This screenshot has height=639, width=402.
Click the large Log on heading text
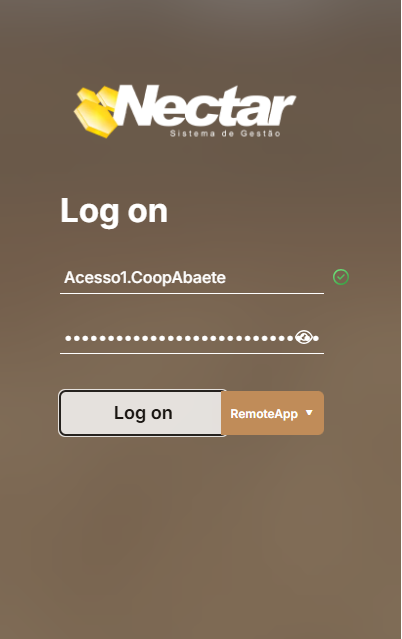114,212
